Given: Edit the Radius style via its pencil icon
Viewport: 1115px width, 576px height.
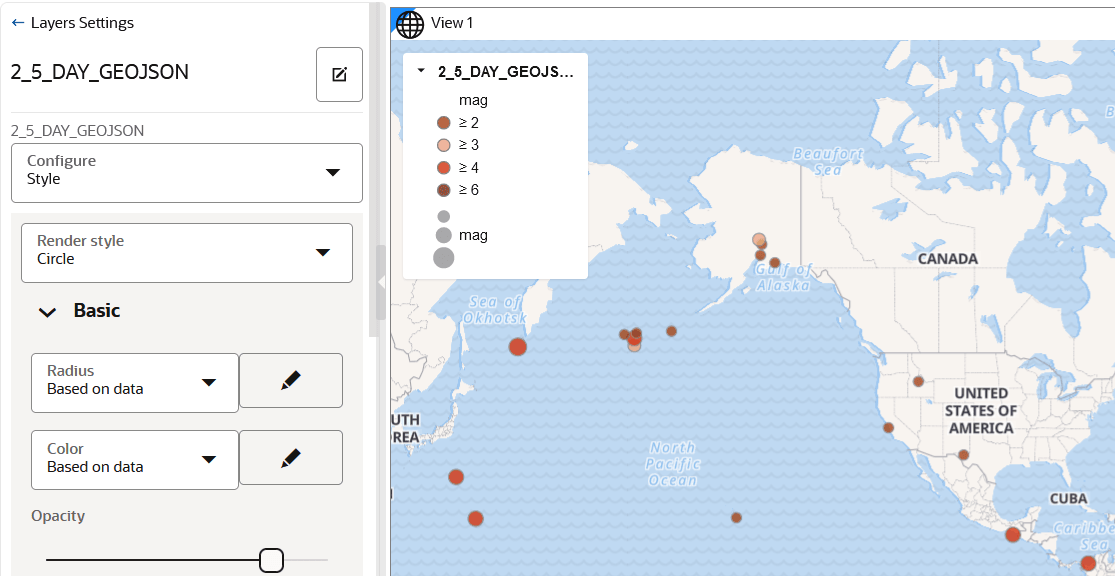Looking at the screenshot, I should point(290,381).
